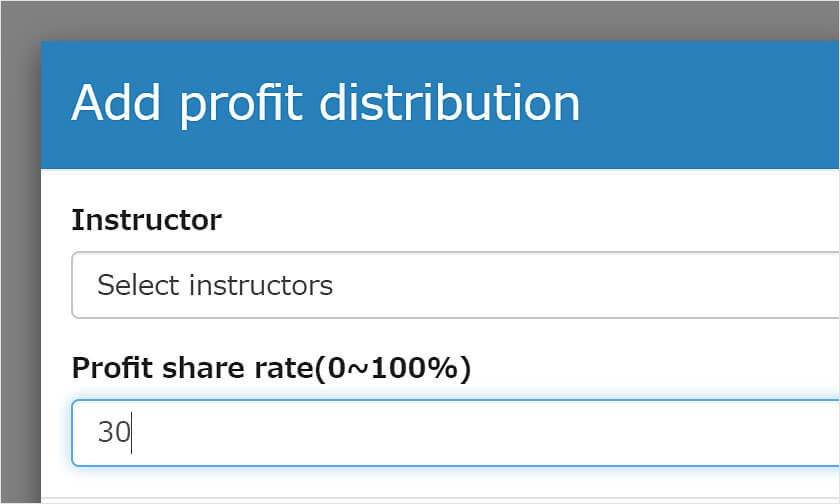The image size is (840, 504).
Task: Click the dimmed overlay above the dialog header
Action: 420,20
